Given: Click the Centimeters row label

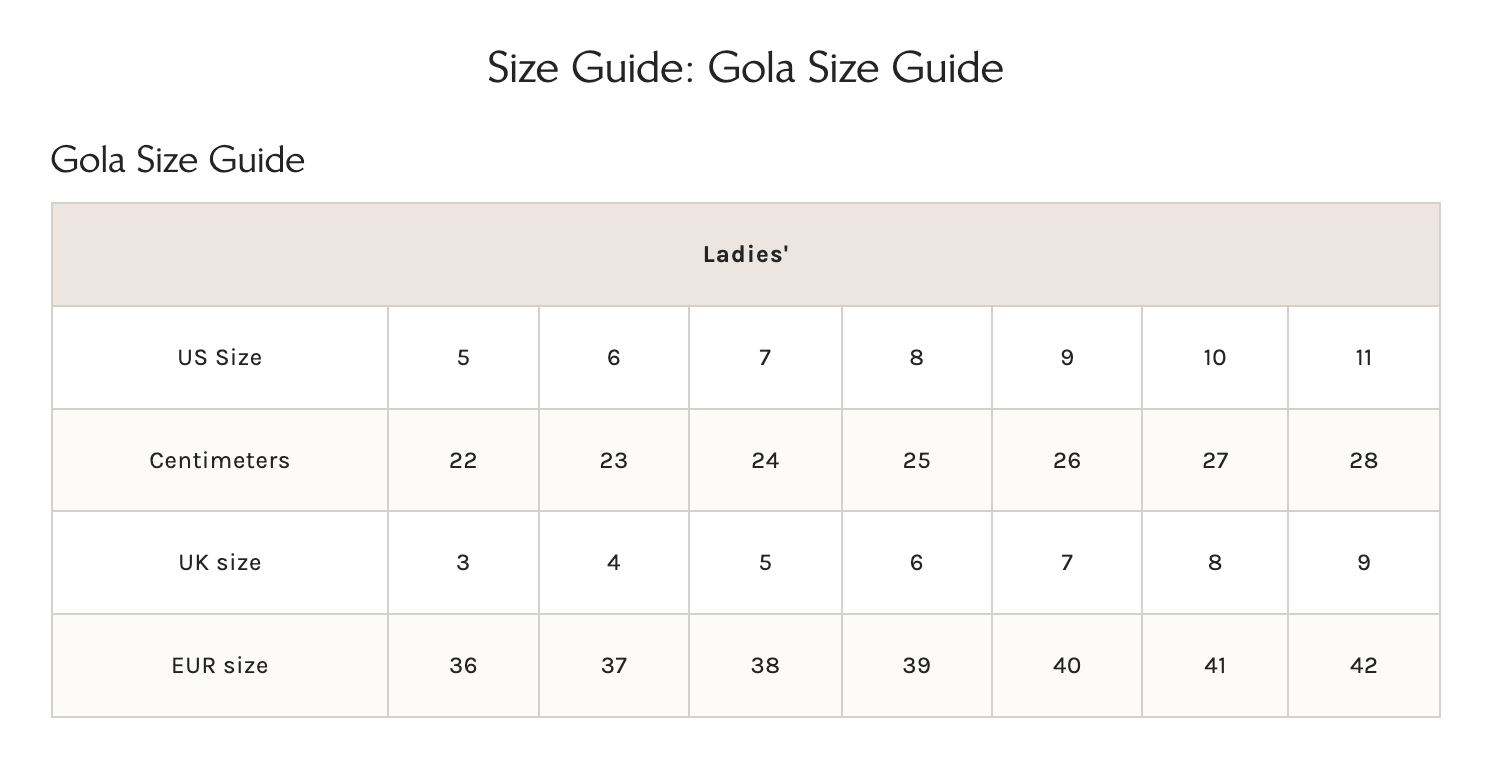Looking at the screenshot, I should click(x=220, y=461).
